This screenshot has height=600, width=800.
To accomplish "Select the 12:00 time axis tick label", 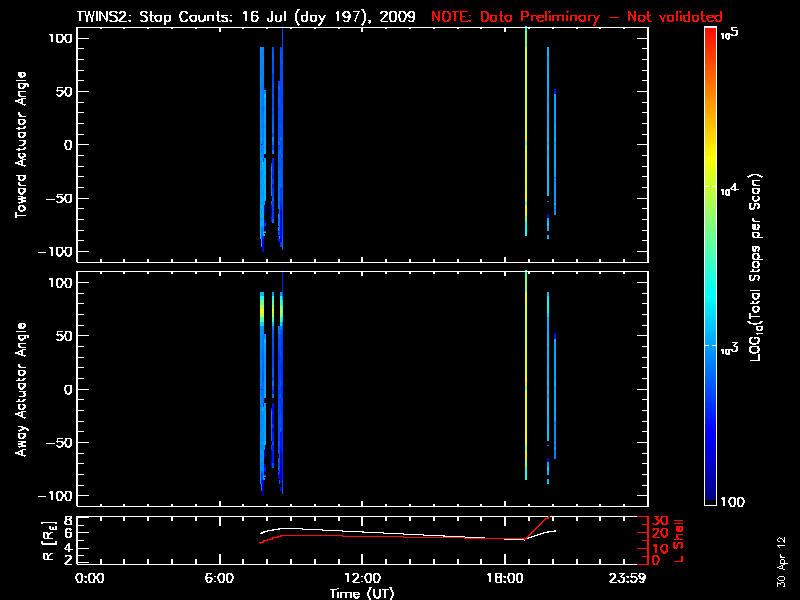I will coord(361,578).
